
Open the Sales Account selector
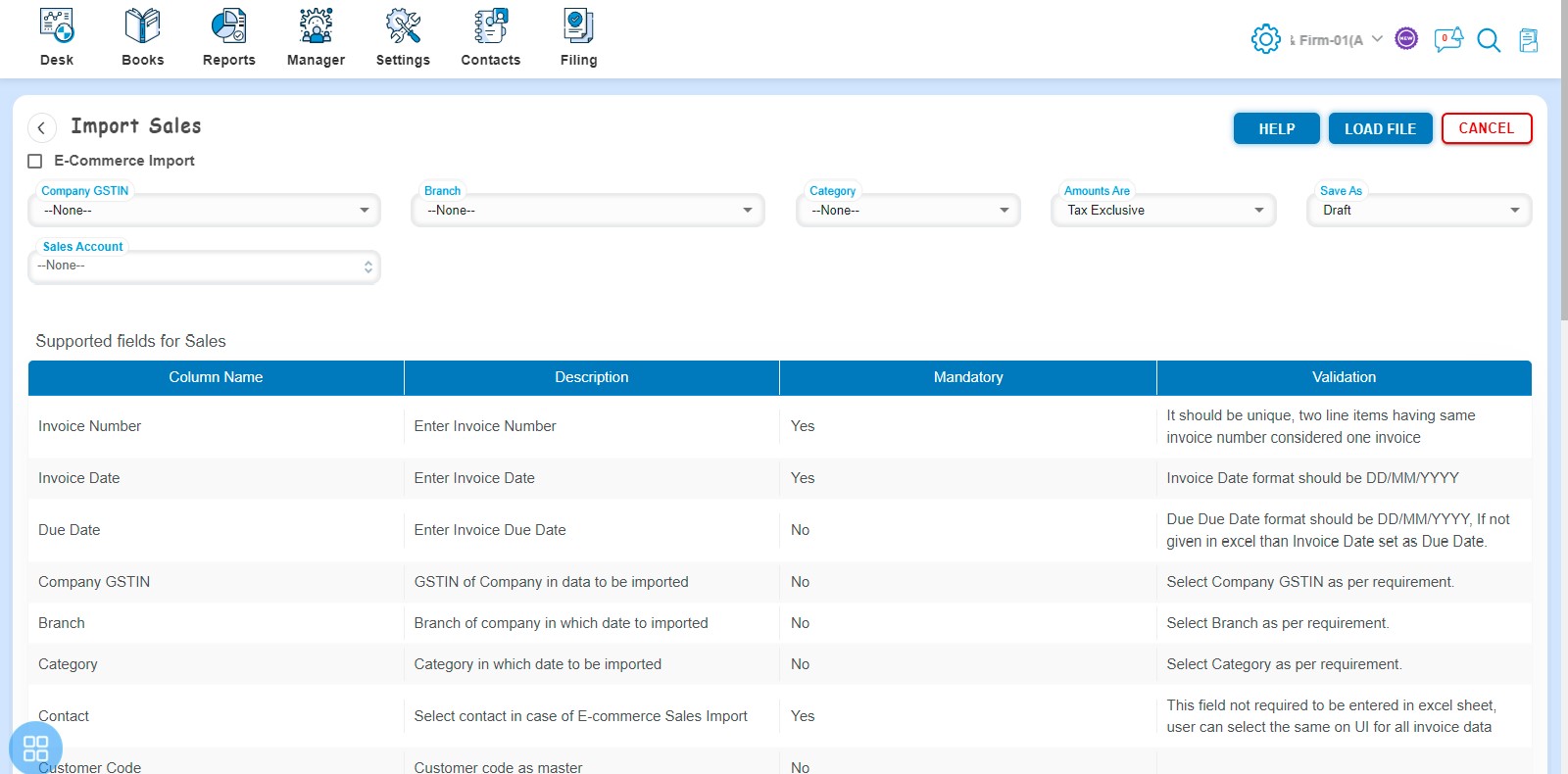coord(204,266)
